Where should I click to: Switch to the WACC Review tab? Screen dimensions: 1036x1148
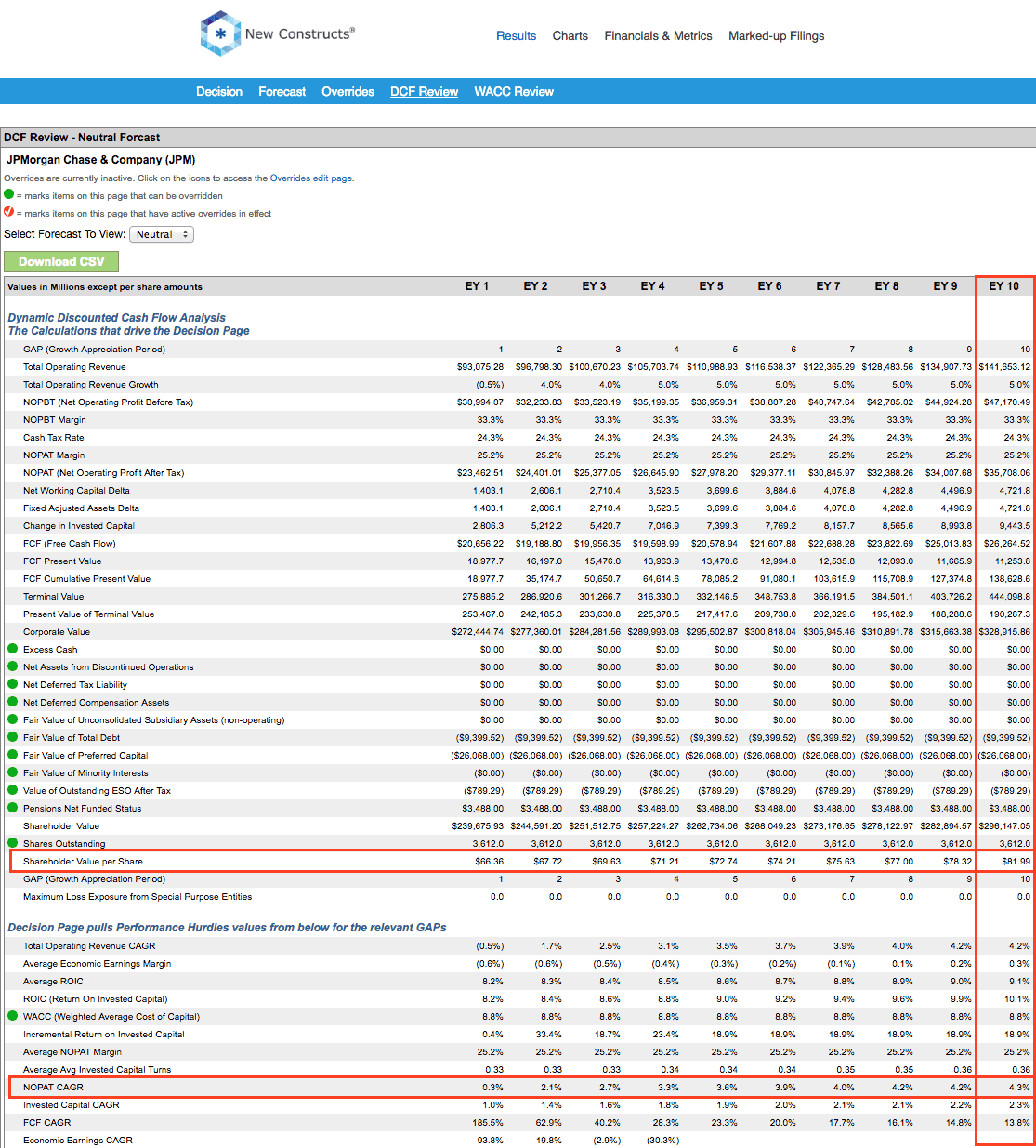513,91
